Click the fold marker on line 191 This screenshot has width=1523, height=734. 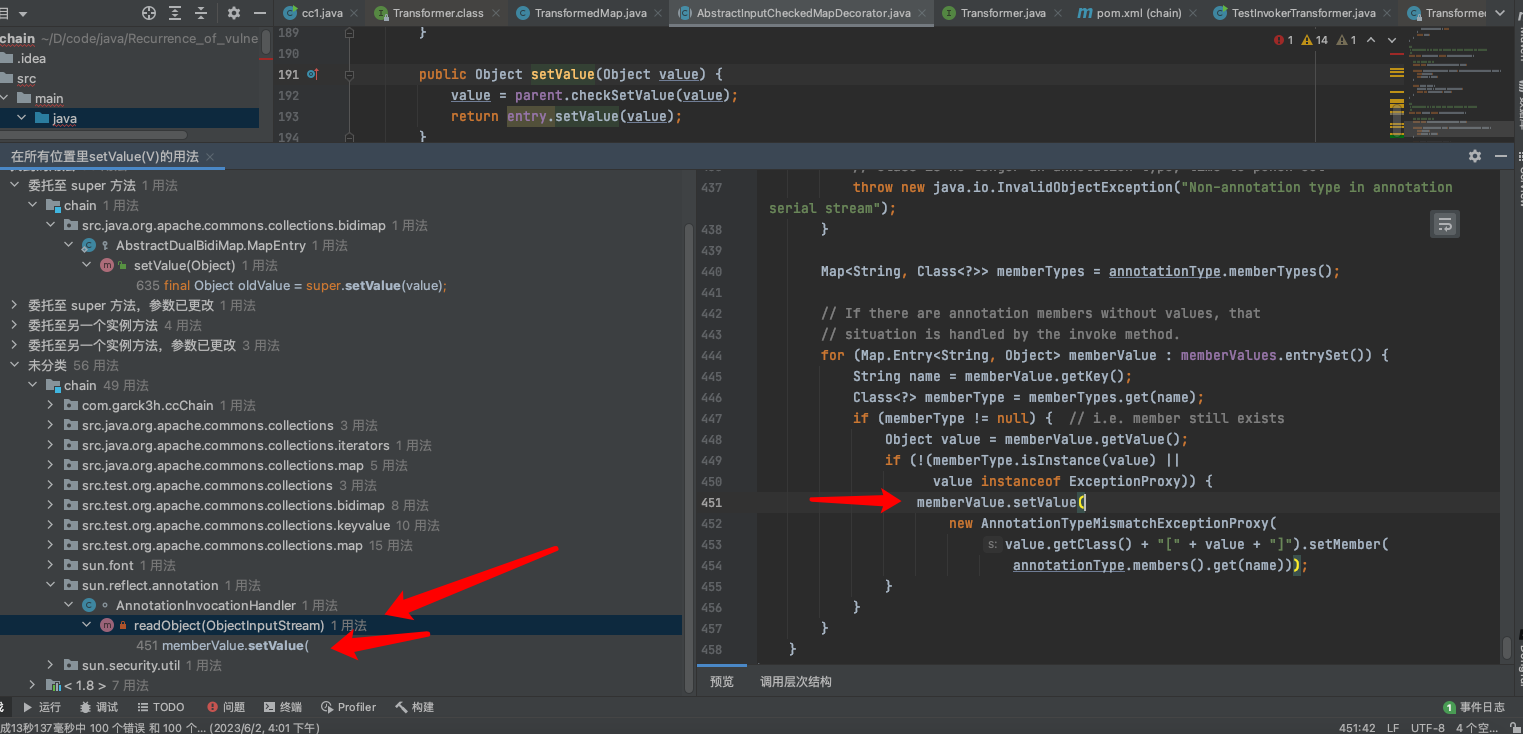pos(350,74)
